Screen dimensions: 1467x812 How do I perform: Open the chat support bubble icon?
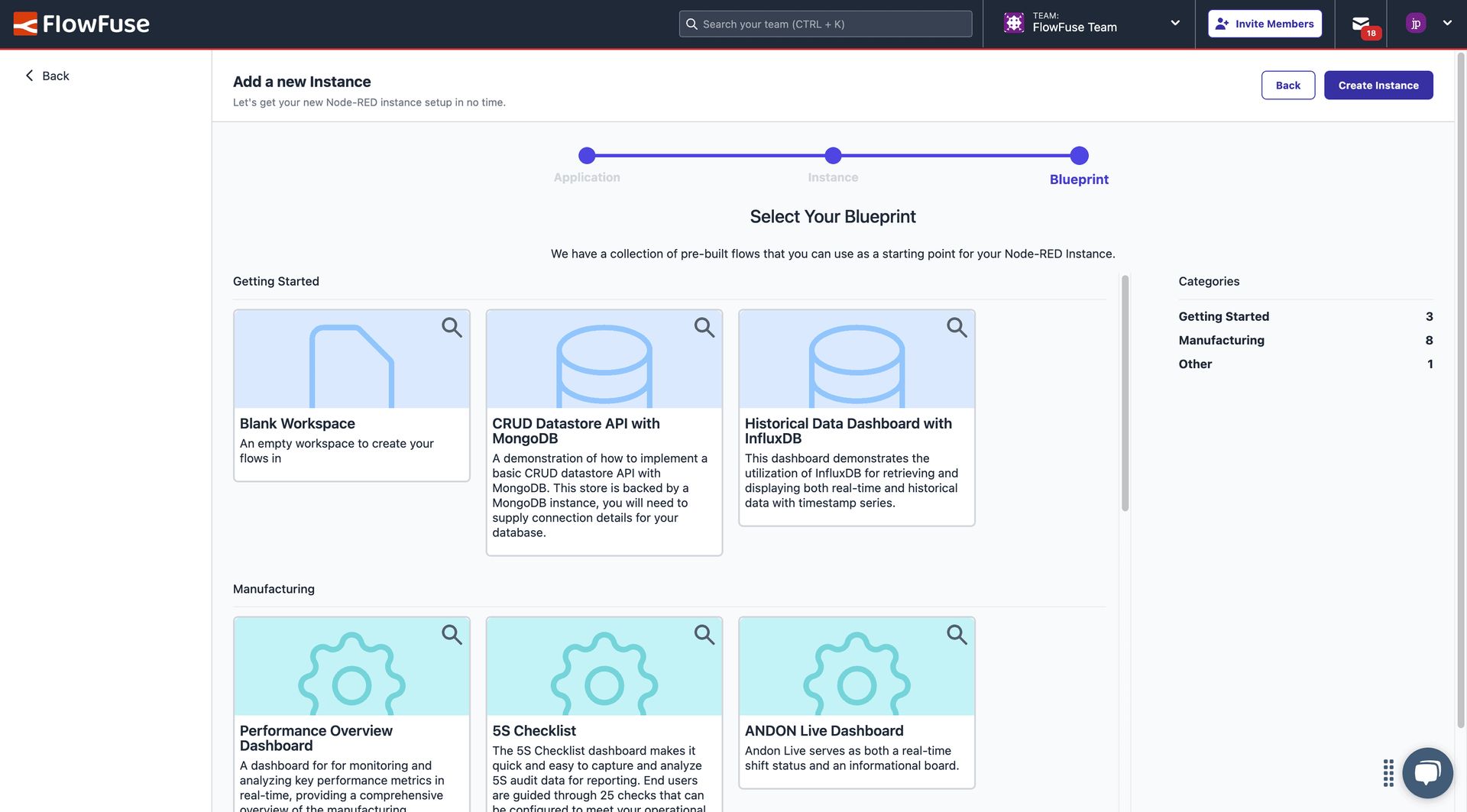pos(1427,773)
